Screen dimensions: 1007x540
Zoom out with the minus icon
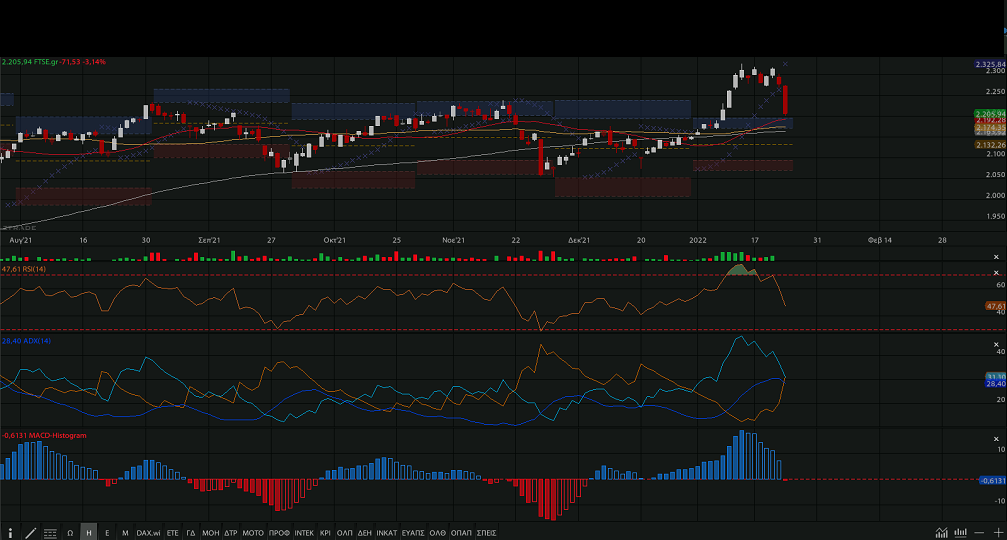[x=979, y=533]
